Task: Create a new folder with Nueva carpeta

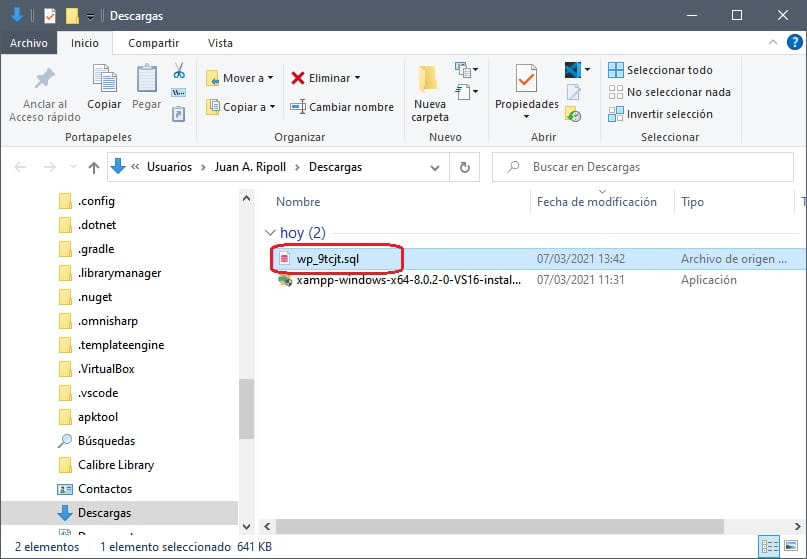Action: [430, 95]
